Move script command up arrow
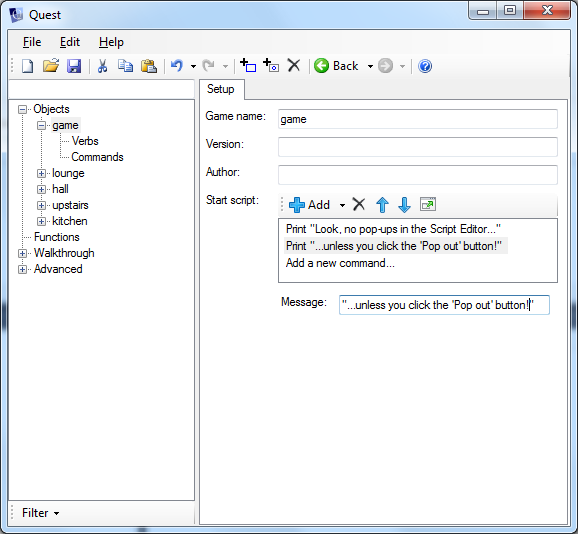 [382, 205]
